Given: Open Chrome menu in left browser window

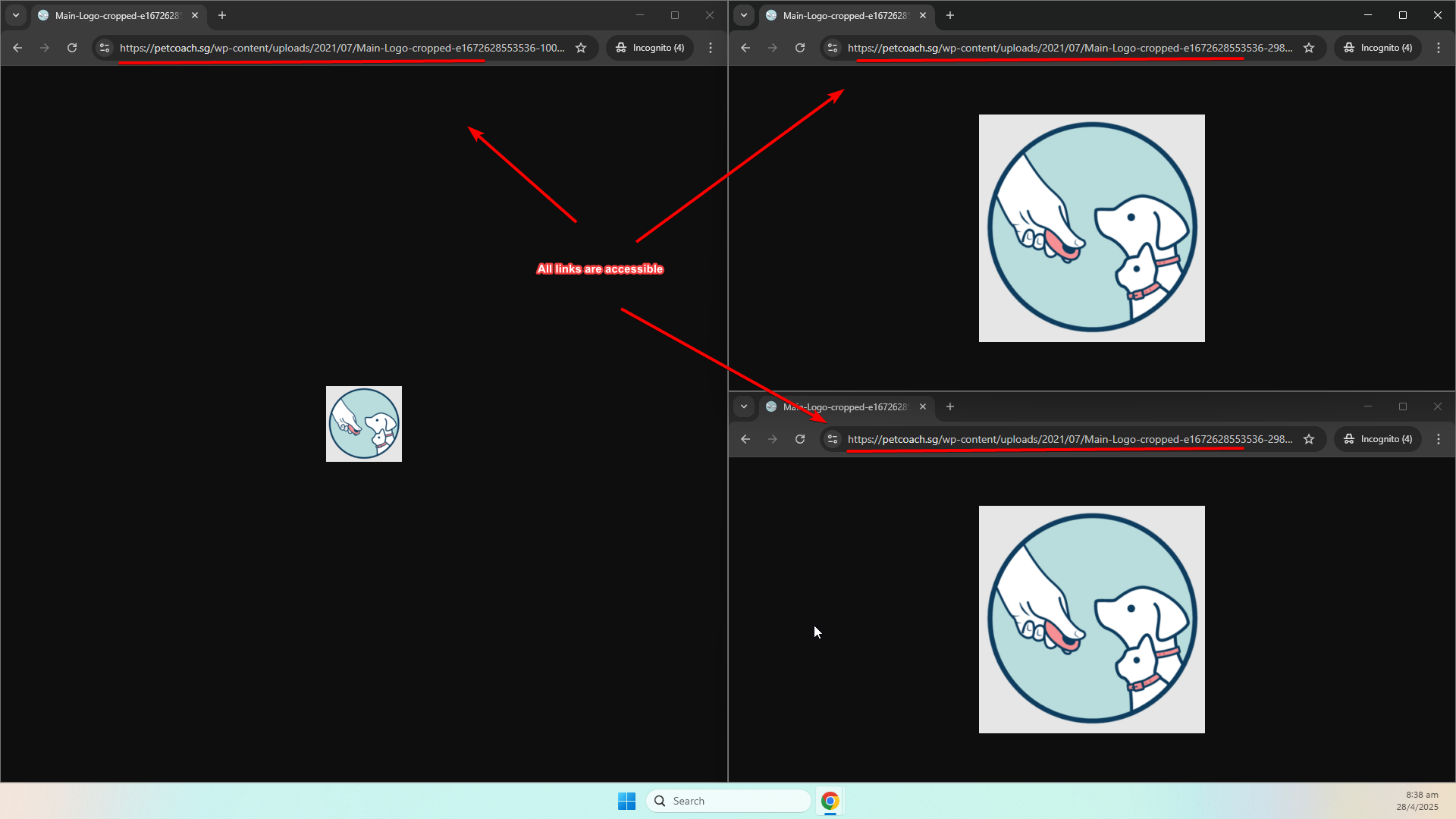Looking at the screenshot, I should point(711,48).
